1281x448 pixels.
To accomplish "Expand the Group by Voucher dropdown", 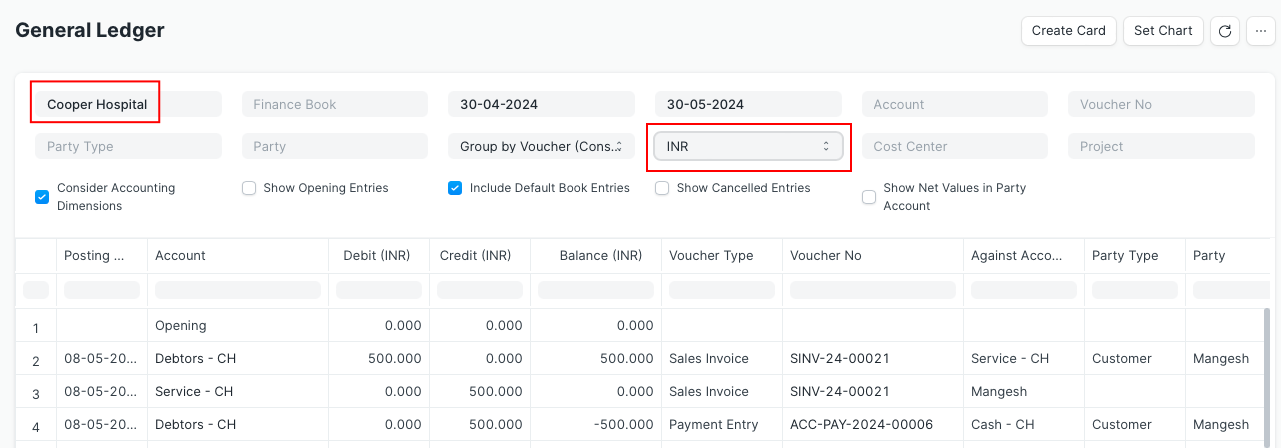I will pos(541,146).
